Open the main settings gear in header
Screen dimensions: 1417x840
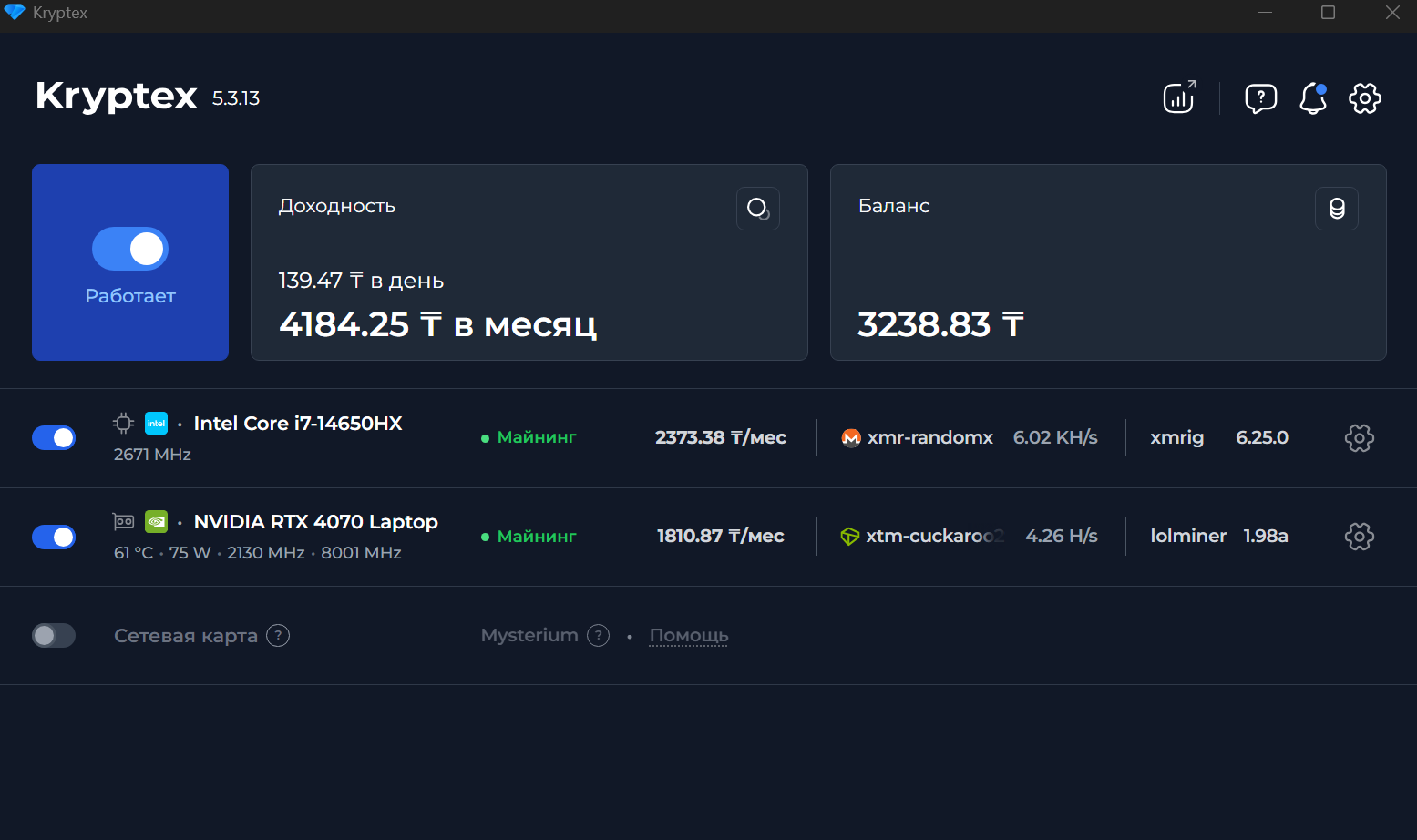point(1364,97)
